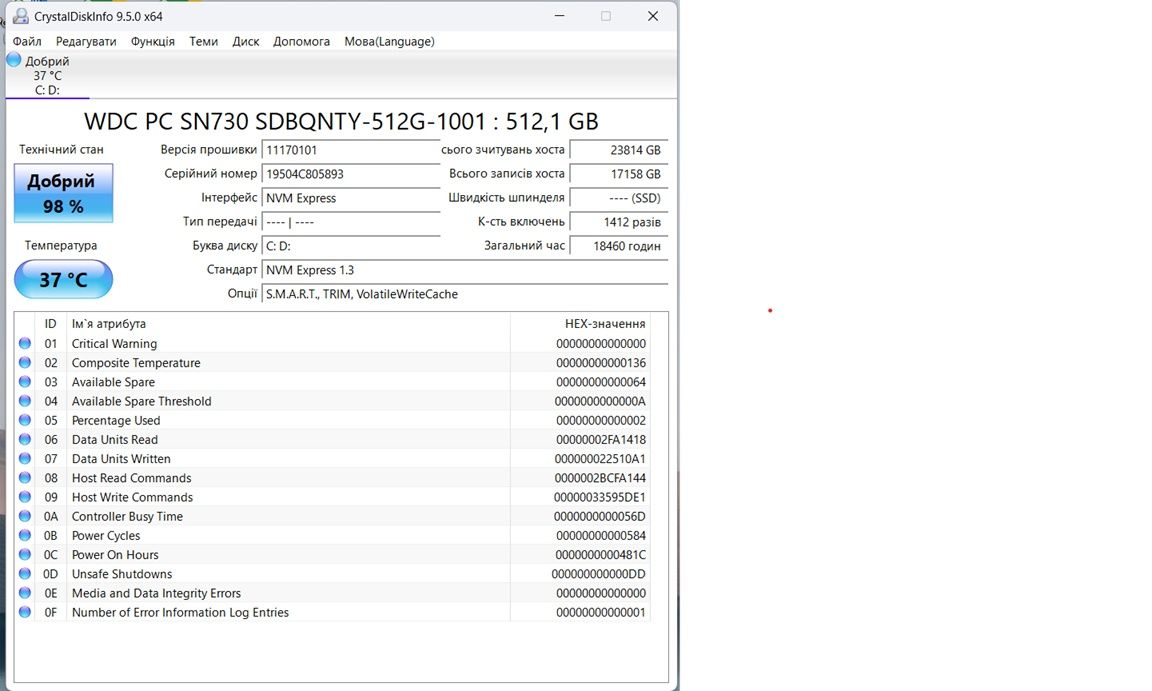Screen dimensions: 1152x691
Task: Select the Host Read Commands attribute name
Action: 132,478
